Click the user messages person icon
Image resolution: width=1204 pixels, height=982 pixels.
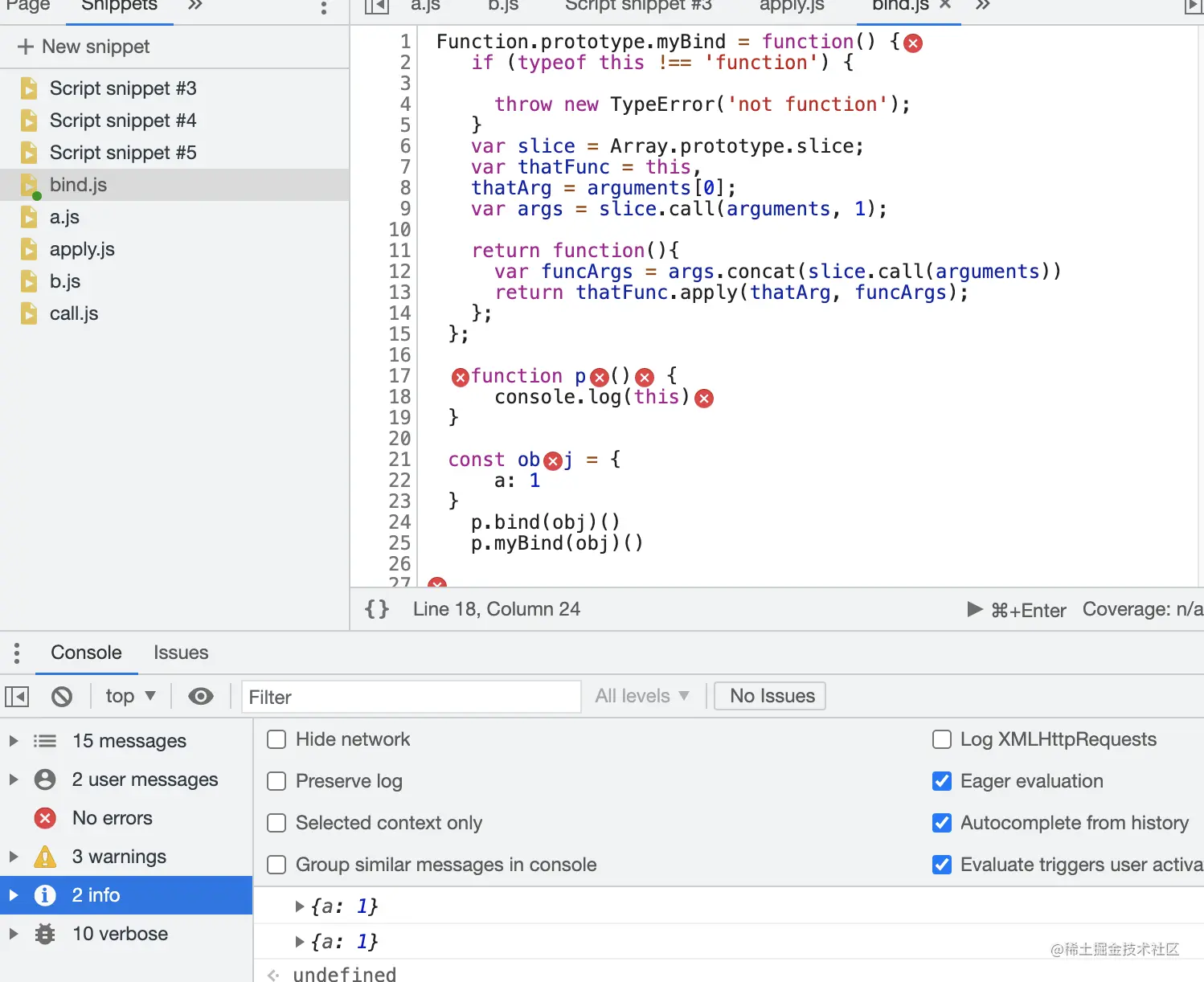coord(45,779)
